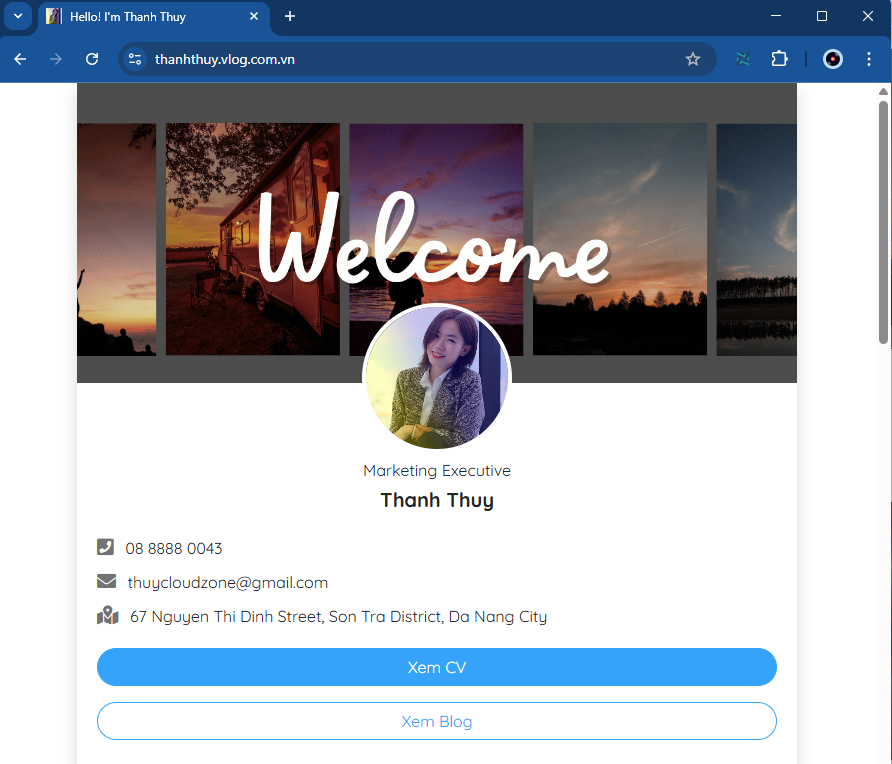Open the Extensions puzzle-piece icon
This screenshot has width=892, height=764.
coord(779,59)
